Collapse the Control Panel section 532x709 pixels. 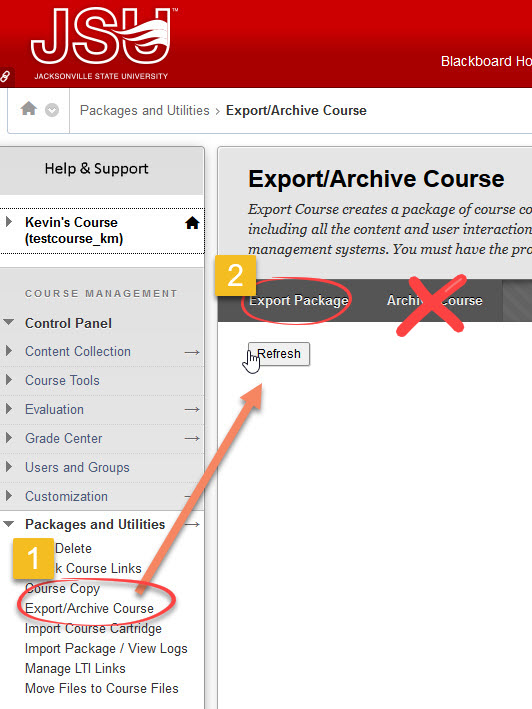9,322
